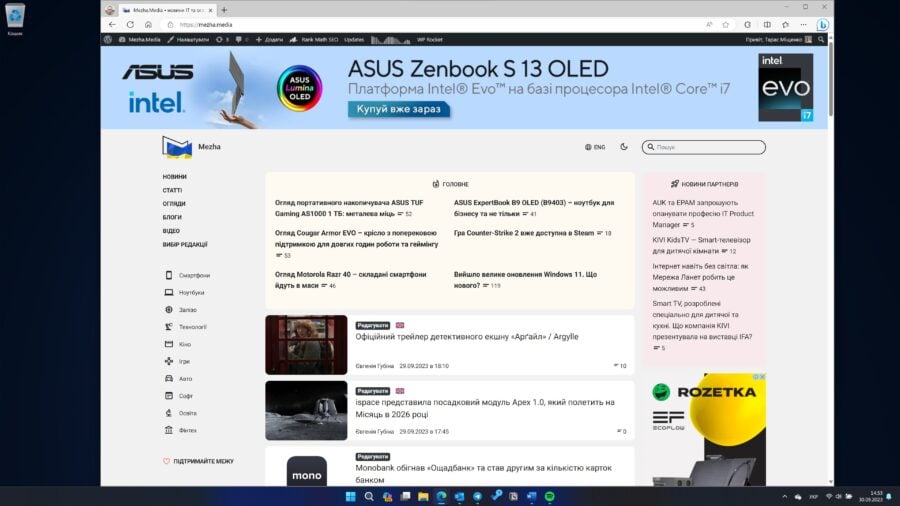Open the WP Rocket admin menu
Screen dimensions: 900x506
(429, 40)
